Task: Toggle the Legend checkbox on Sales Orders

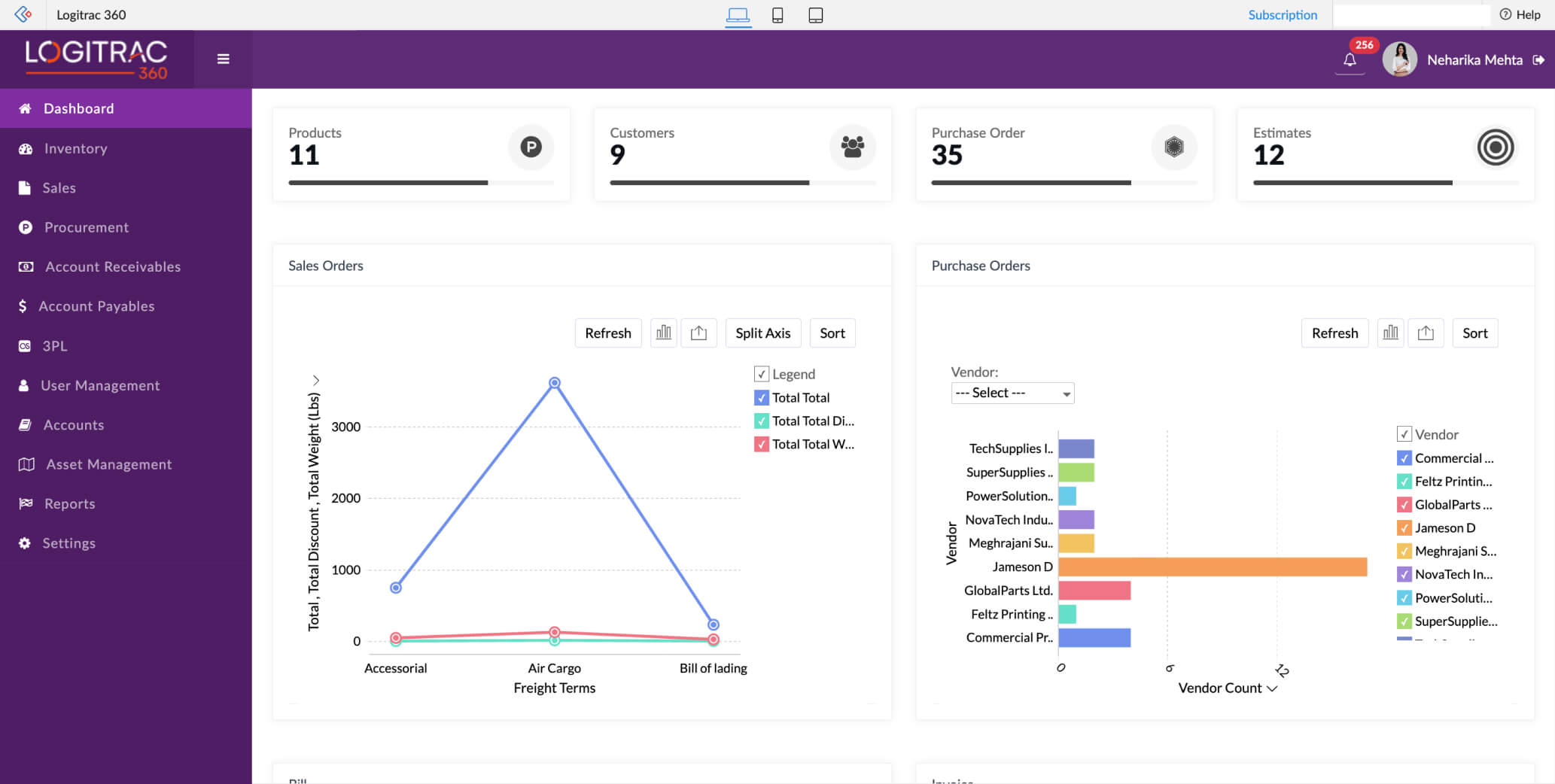Action: 762,374
